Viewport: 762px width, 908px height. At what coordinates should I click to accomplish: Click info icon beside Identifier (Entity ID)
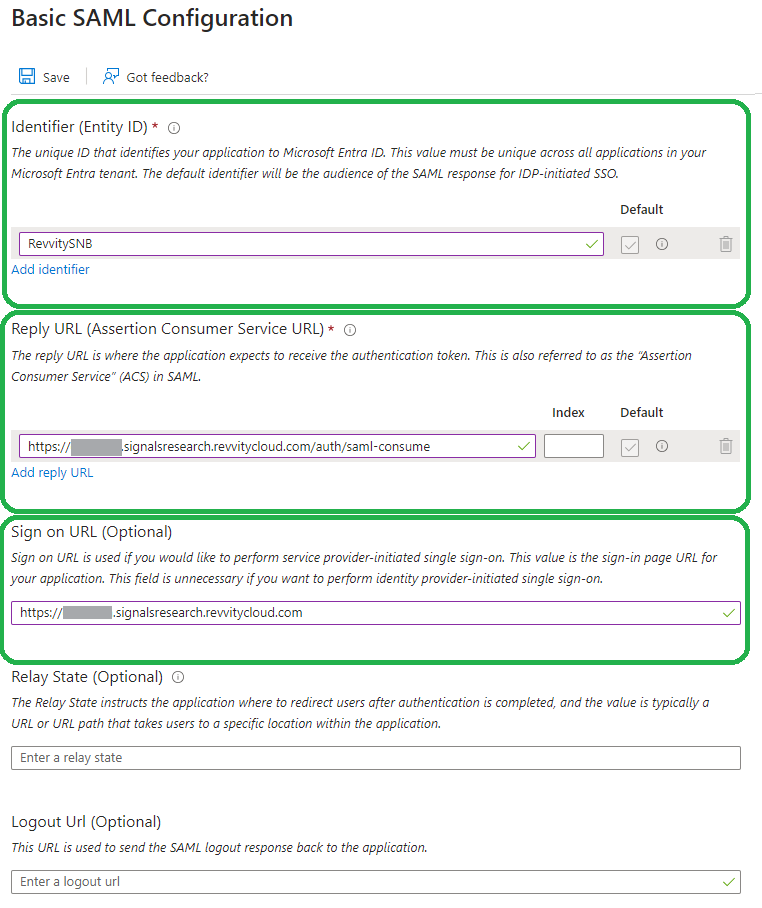click(174, 128)
